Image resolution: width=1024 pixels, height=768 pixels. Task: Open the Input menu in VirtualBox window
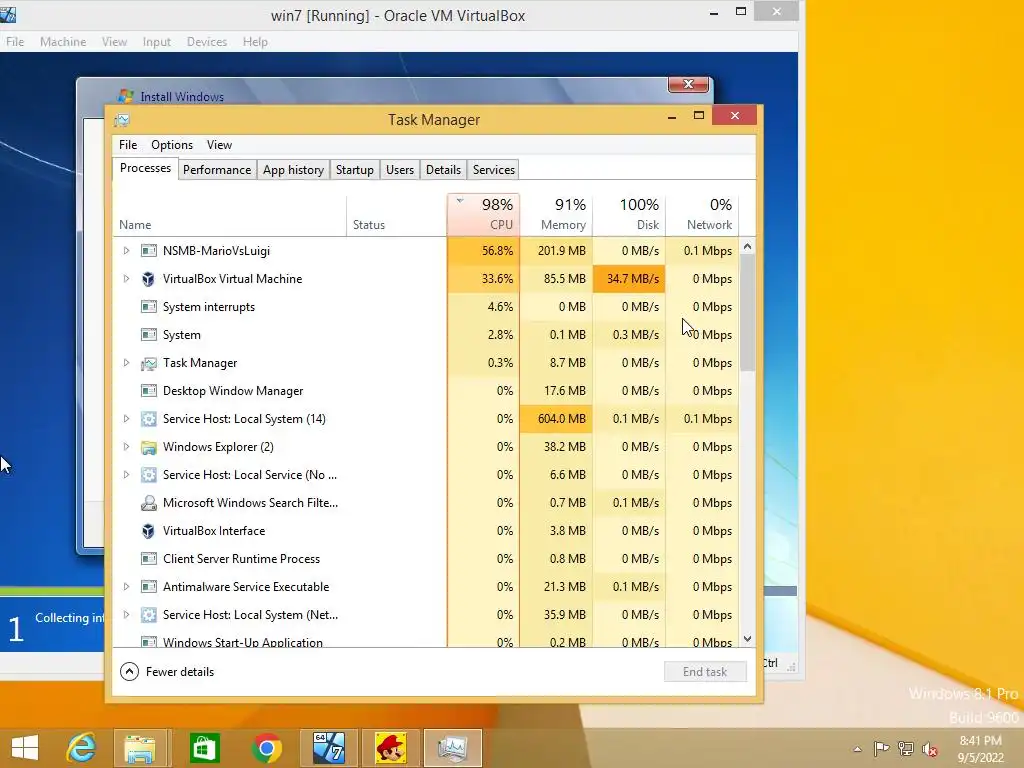pyautogui.click(x=157, y=42)
